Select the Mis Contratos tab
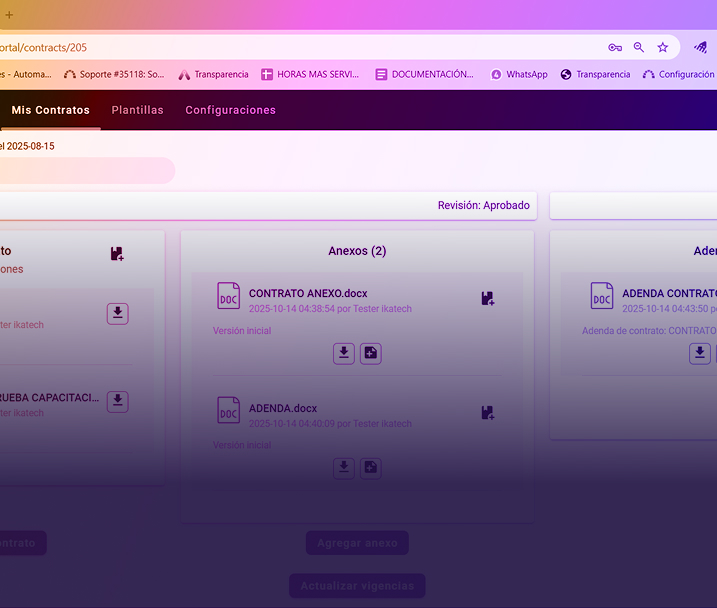Viewport: 717px width, 608px height. [50, 110]
